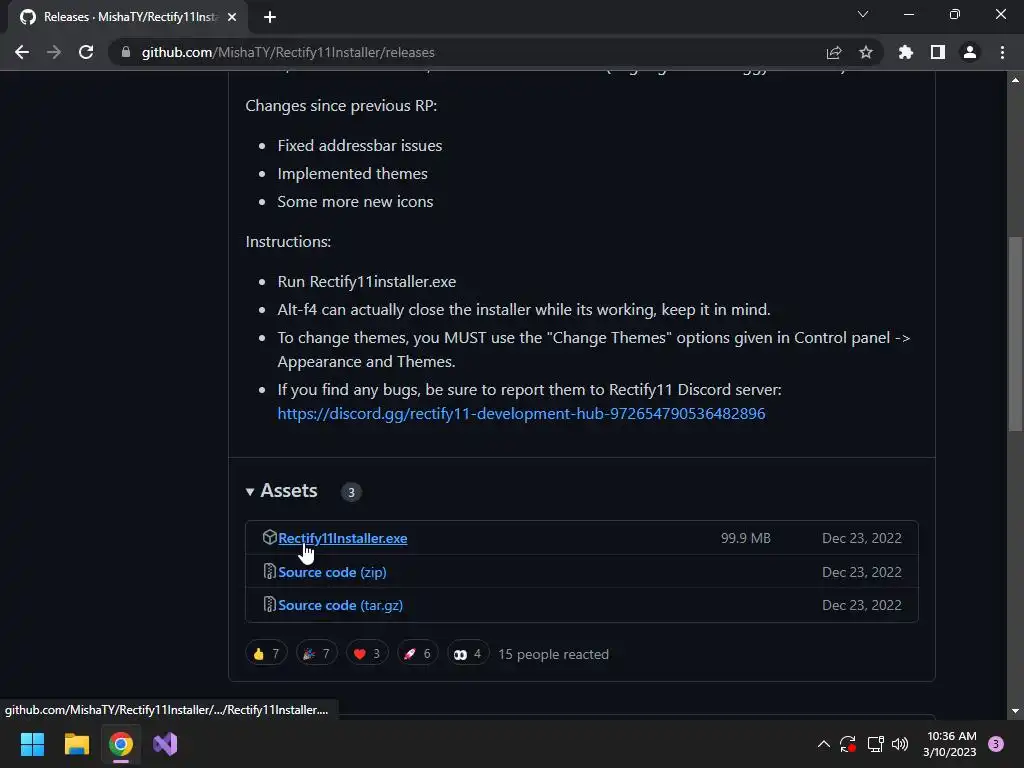This screenshot has height=768, width=1024.
Task: Click the '99.9 MB' file size
Action: click(x=746, y=538)
